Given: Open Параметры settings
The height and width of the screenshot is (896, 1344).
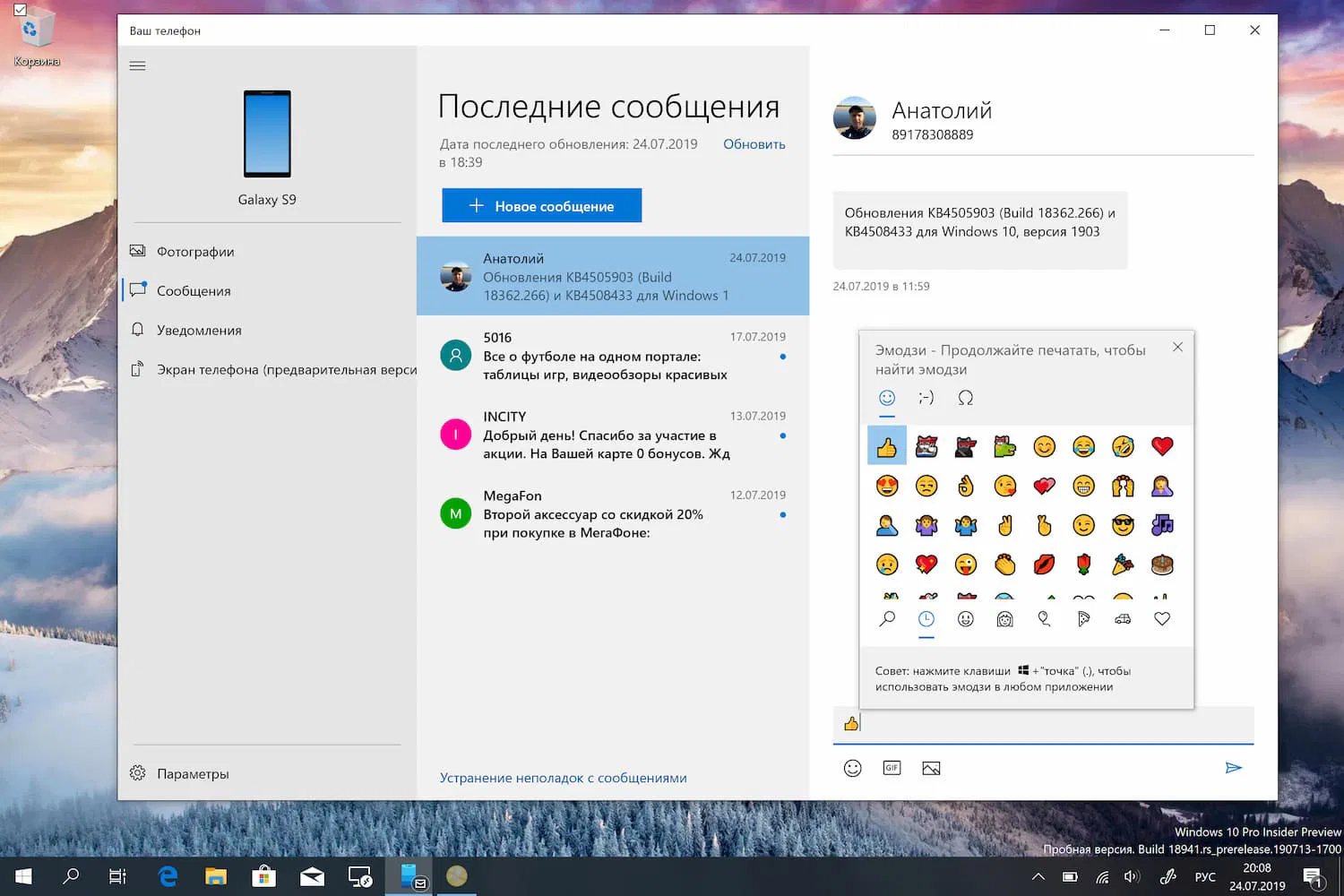Looking at the screenshot, I should point(267,773).
